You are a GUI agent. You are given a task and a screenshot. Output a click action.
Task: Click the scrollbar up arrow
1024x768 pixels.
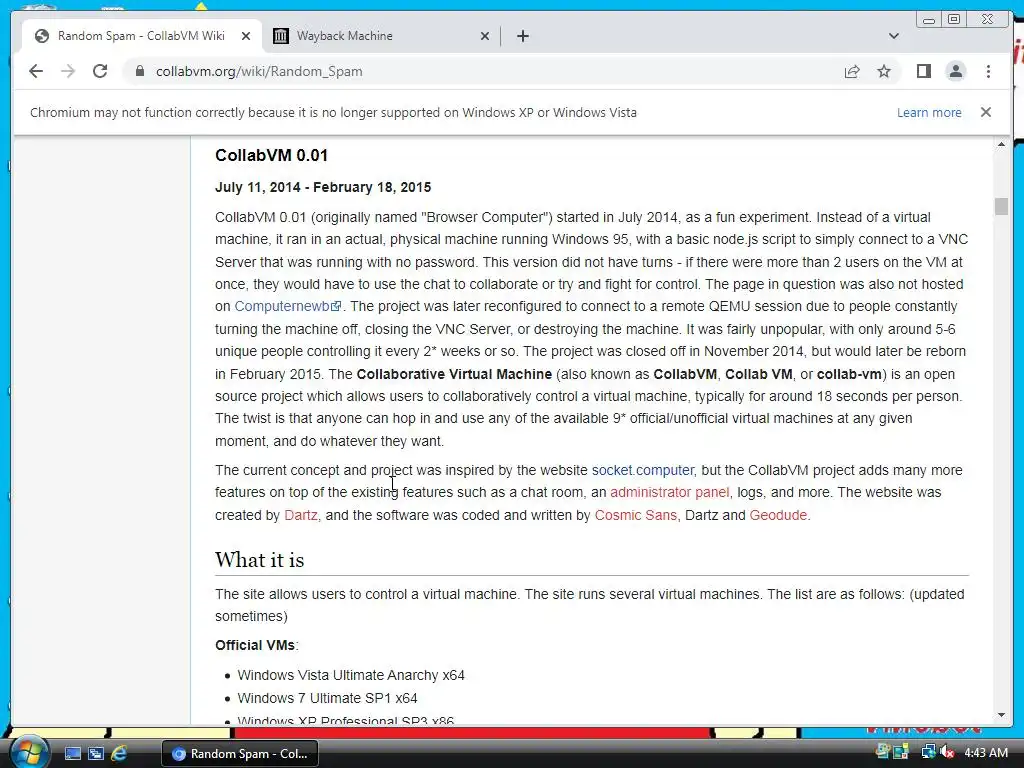click(x=1001, y=144)
